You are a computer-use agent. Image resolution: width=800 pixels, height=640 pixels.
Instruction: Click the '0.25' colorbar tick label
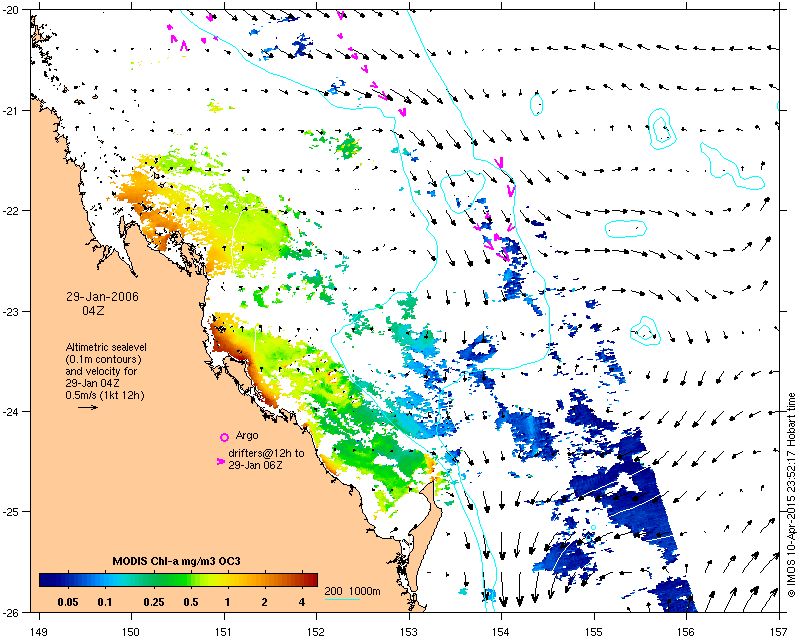pos(154,602)
